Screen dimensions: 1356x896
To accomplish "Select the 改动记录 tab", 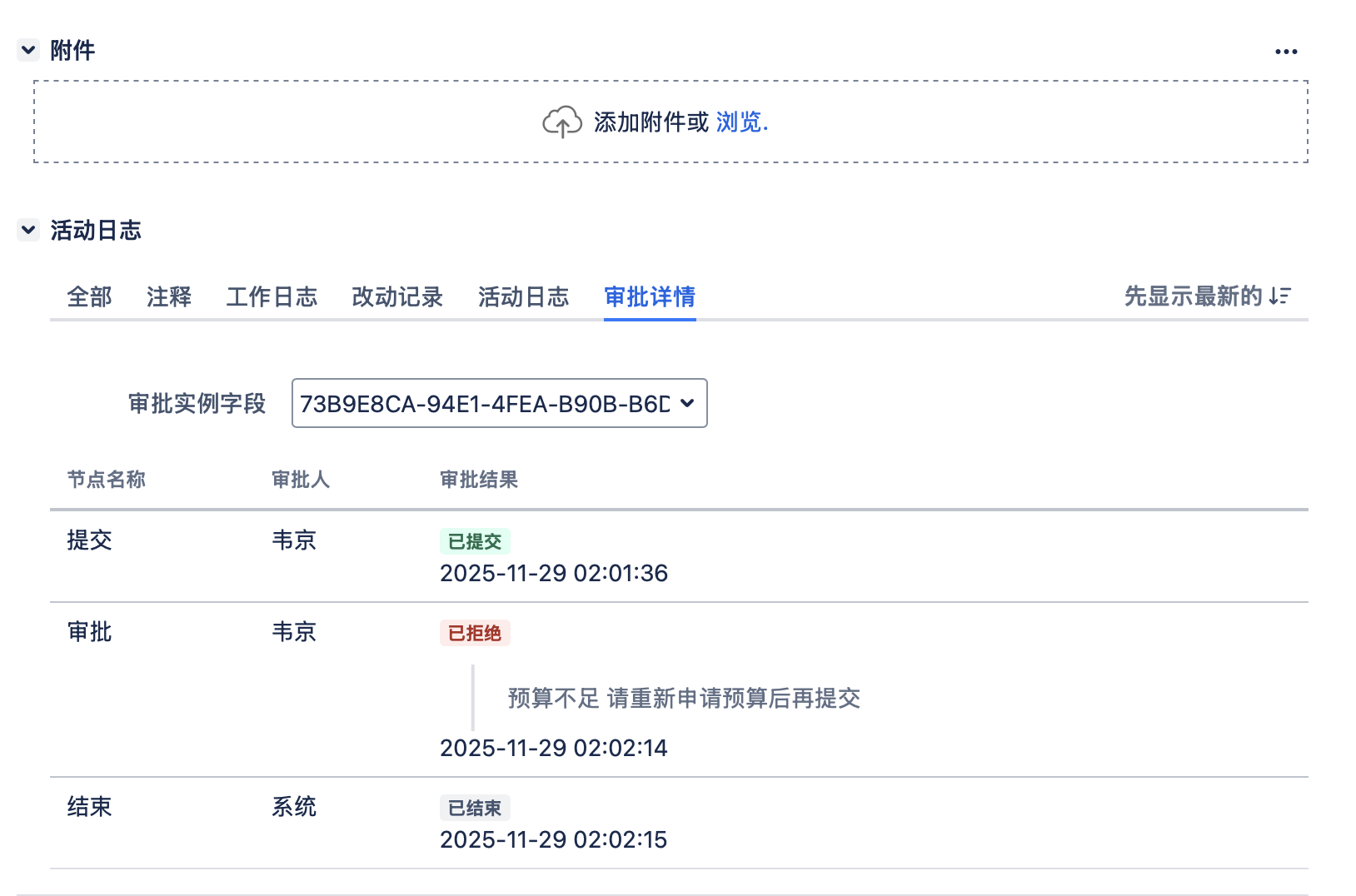I will (397, 296).
